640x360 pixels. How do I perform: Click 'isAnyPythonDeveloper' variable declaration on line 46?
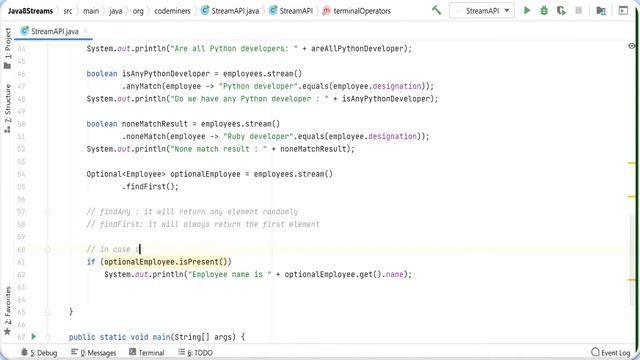[x=166, y=74]
